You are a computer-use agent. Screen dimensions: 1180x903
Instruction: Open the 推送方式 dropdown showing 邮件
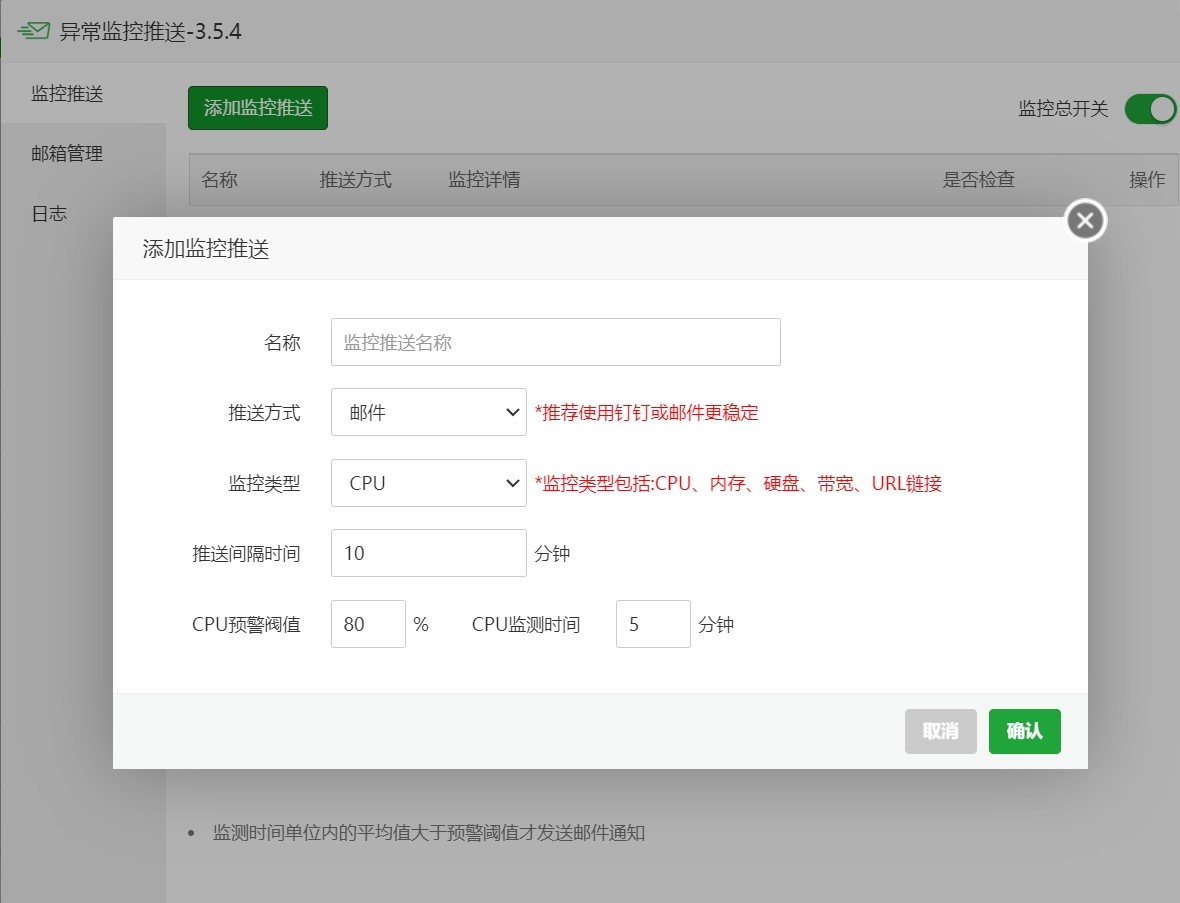pos(428,412)
